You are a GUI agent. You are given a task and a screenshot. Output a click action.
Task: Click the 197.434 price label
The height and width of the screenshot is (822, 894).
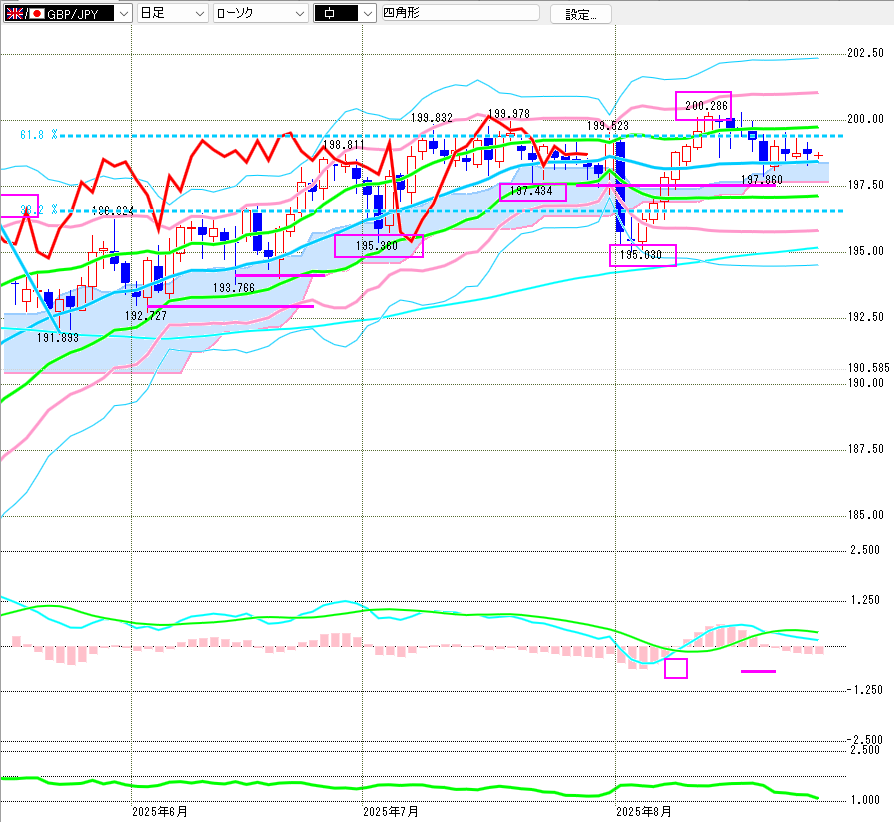(x=531, y=191)
